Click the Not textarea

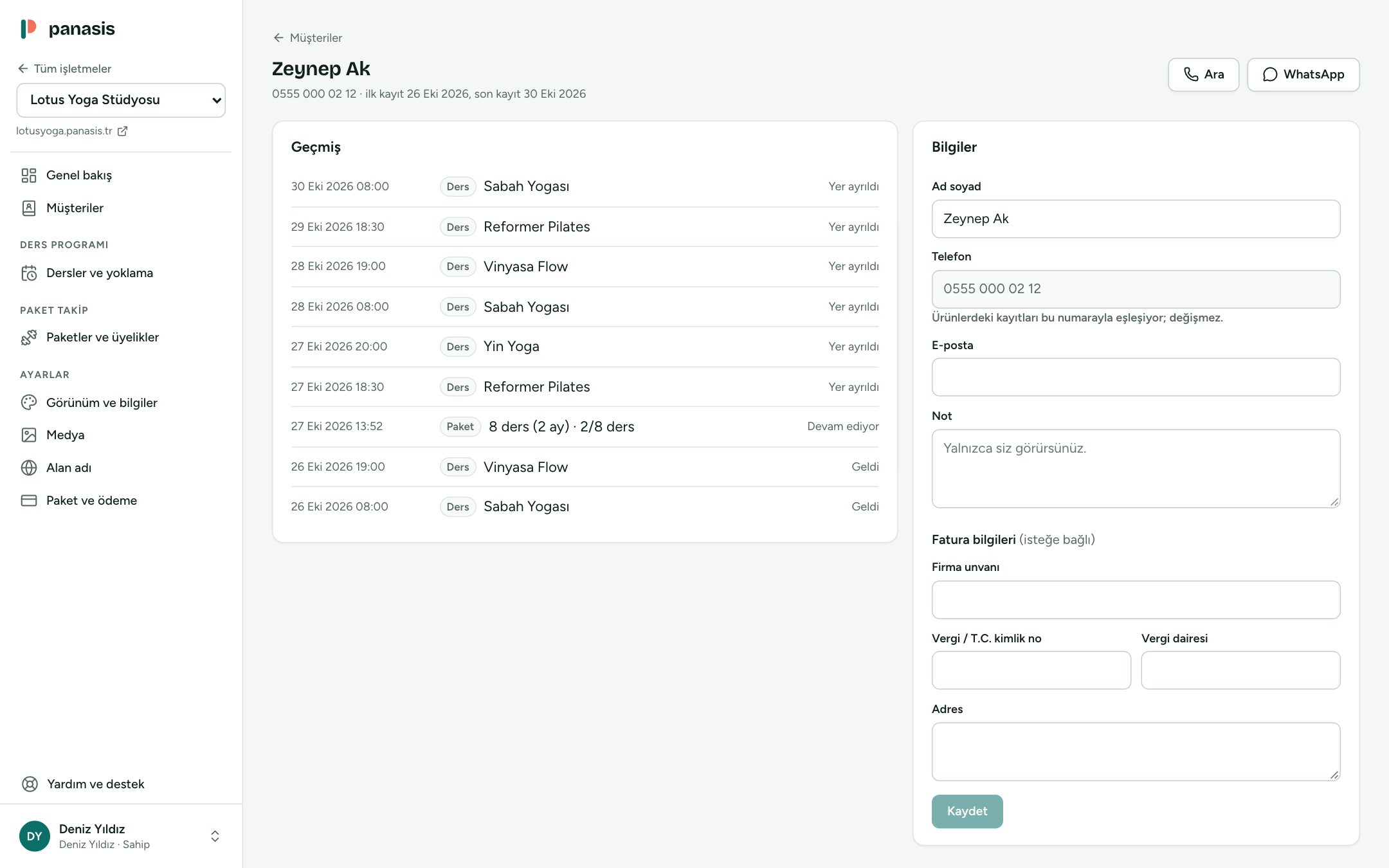[1136, 469]
